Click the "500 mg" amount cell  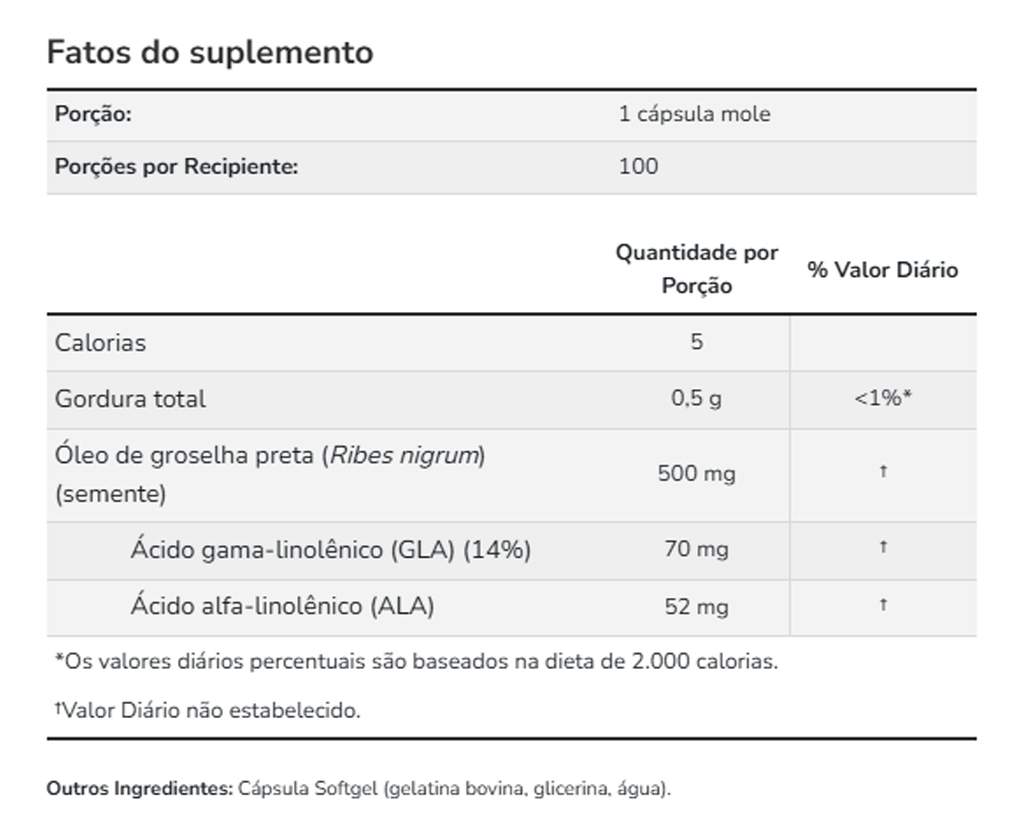click(x=696, y=473)
